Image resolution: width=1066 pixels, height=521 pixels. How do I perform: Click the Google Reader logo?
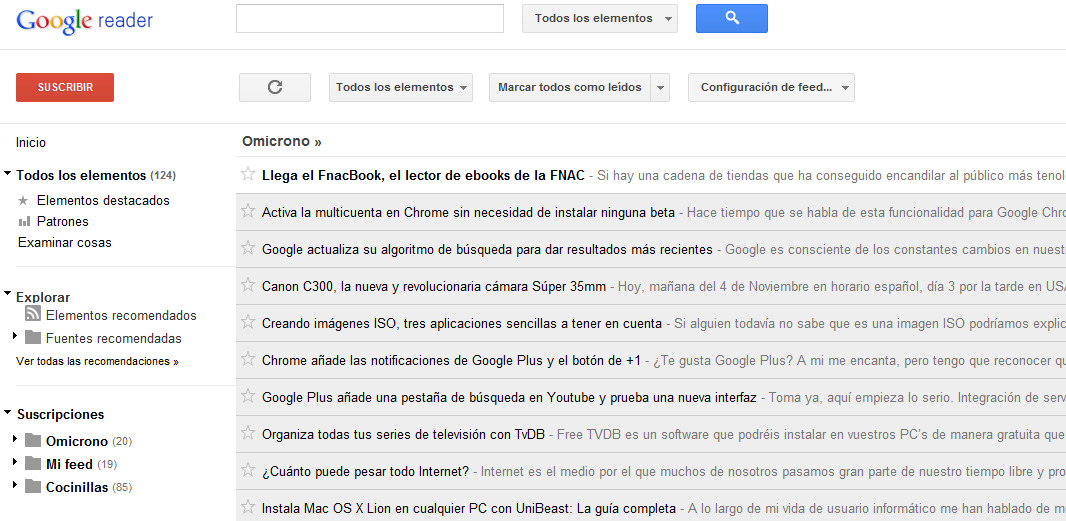point(84,20)
